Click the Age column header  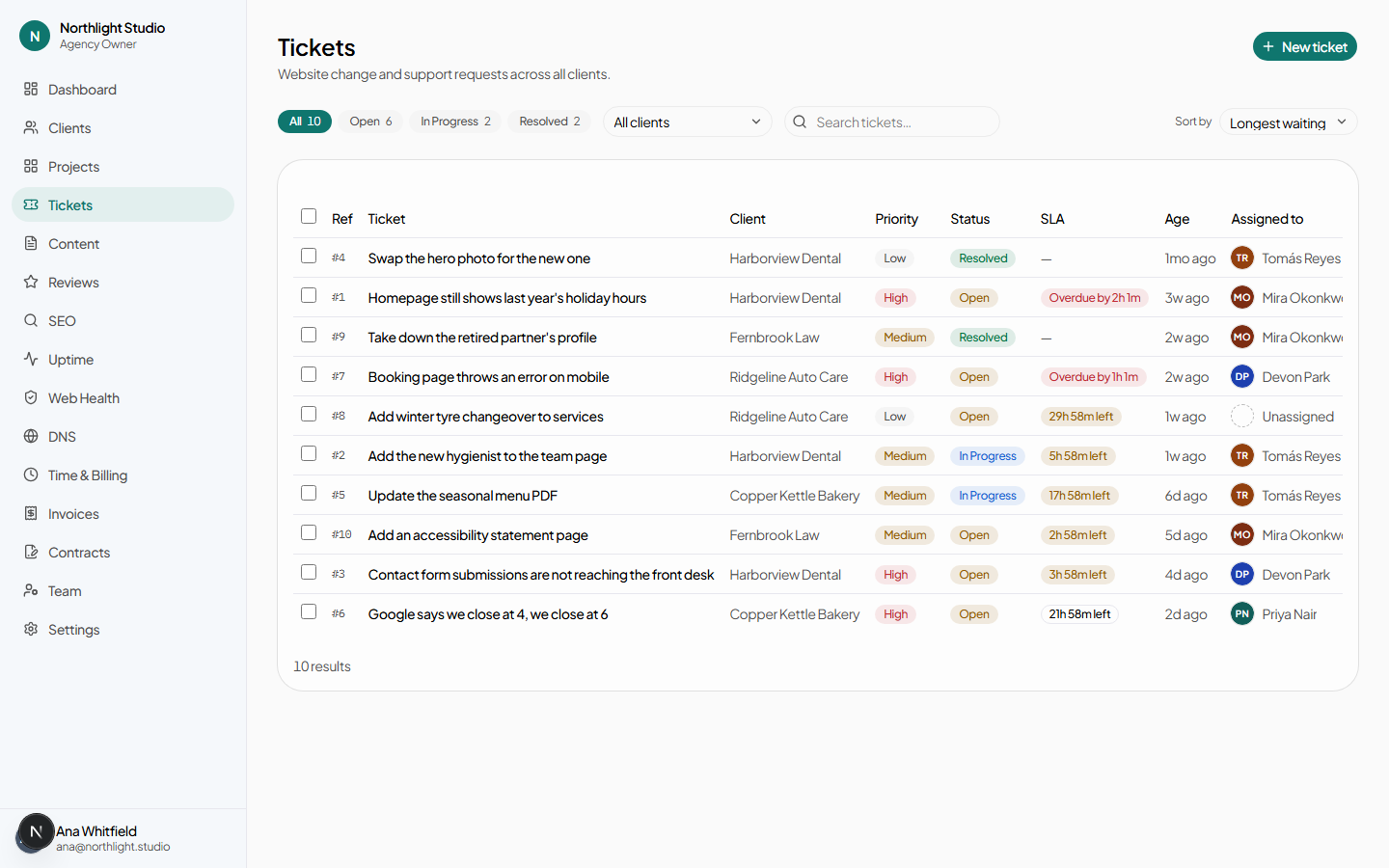click(x=1177, y=219)
